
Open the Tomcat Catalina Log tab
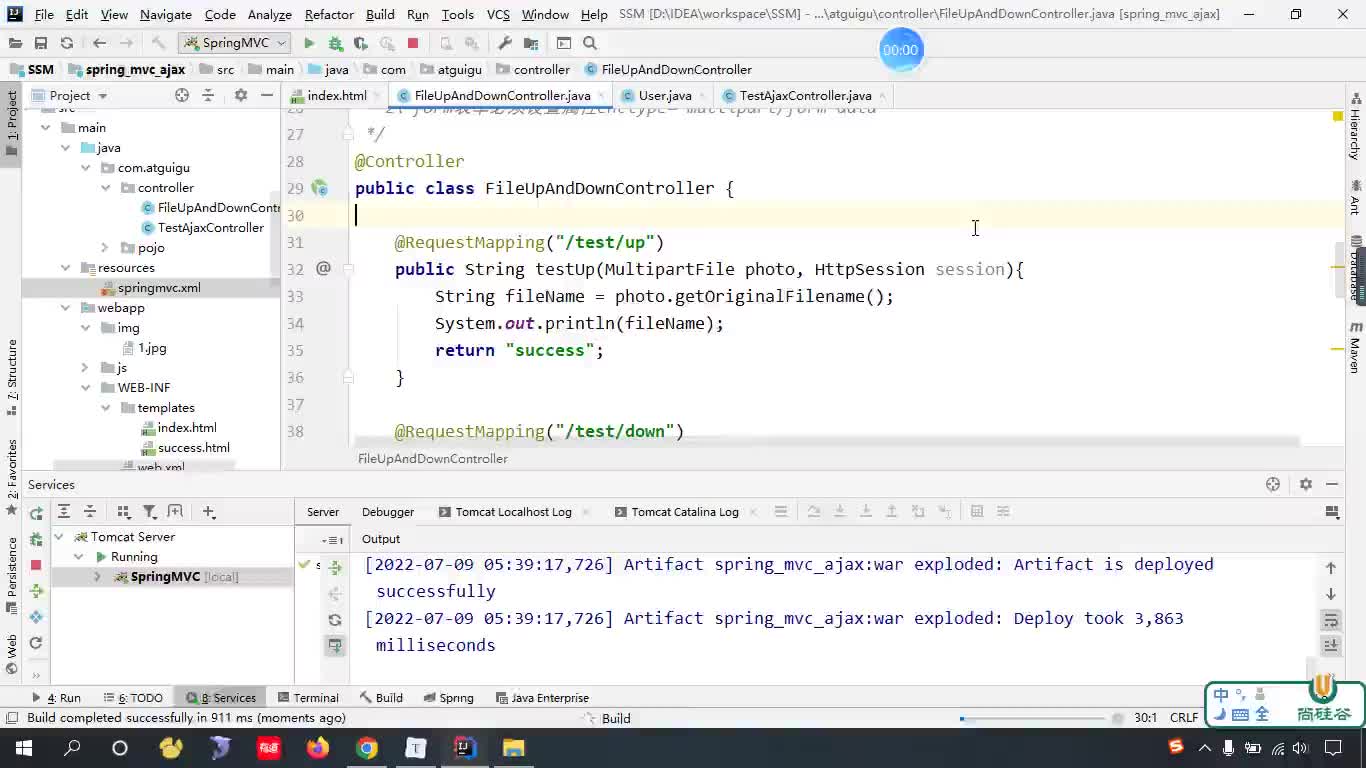[x=685, y=511]
